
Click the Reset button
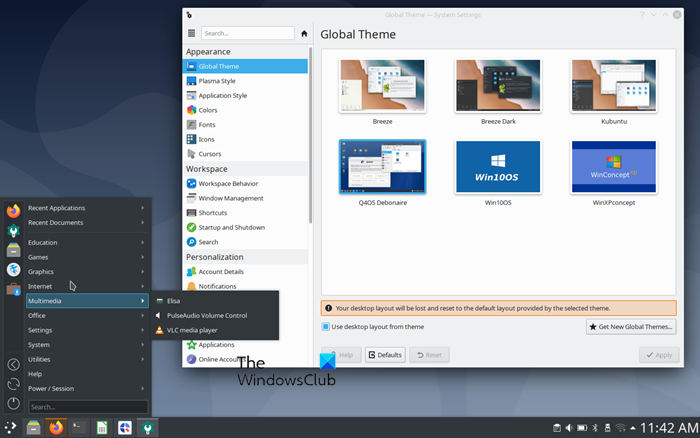coord(429,355)
